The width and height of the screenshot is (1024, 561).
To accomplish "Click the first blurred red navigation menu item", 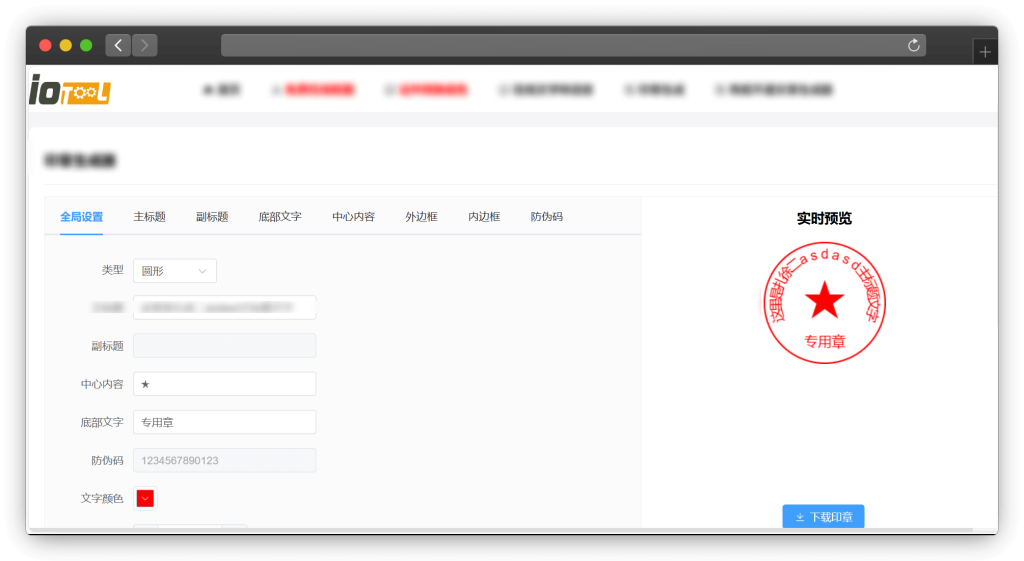I will 314,89.
